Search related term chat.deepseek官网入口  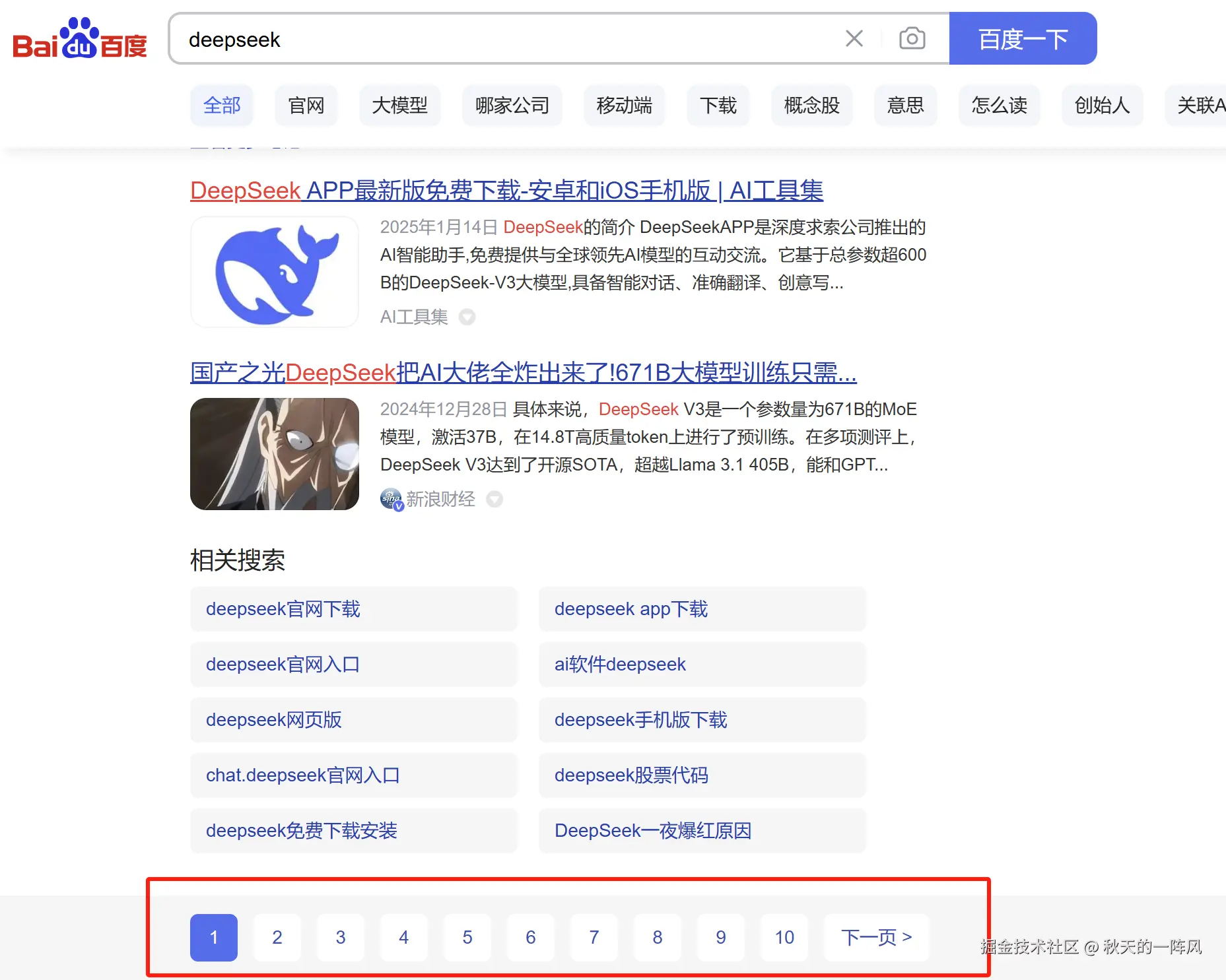point(354,775)
